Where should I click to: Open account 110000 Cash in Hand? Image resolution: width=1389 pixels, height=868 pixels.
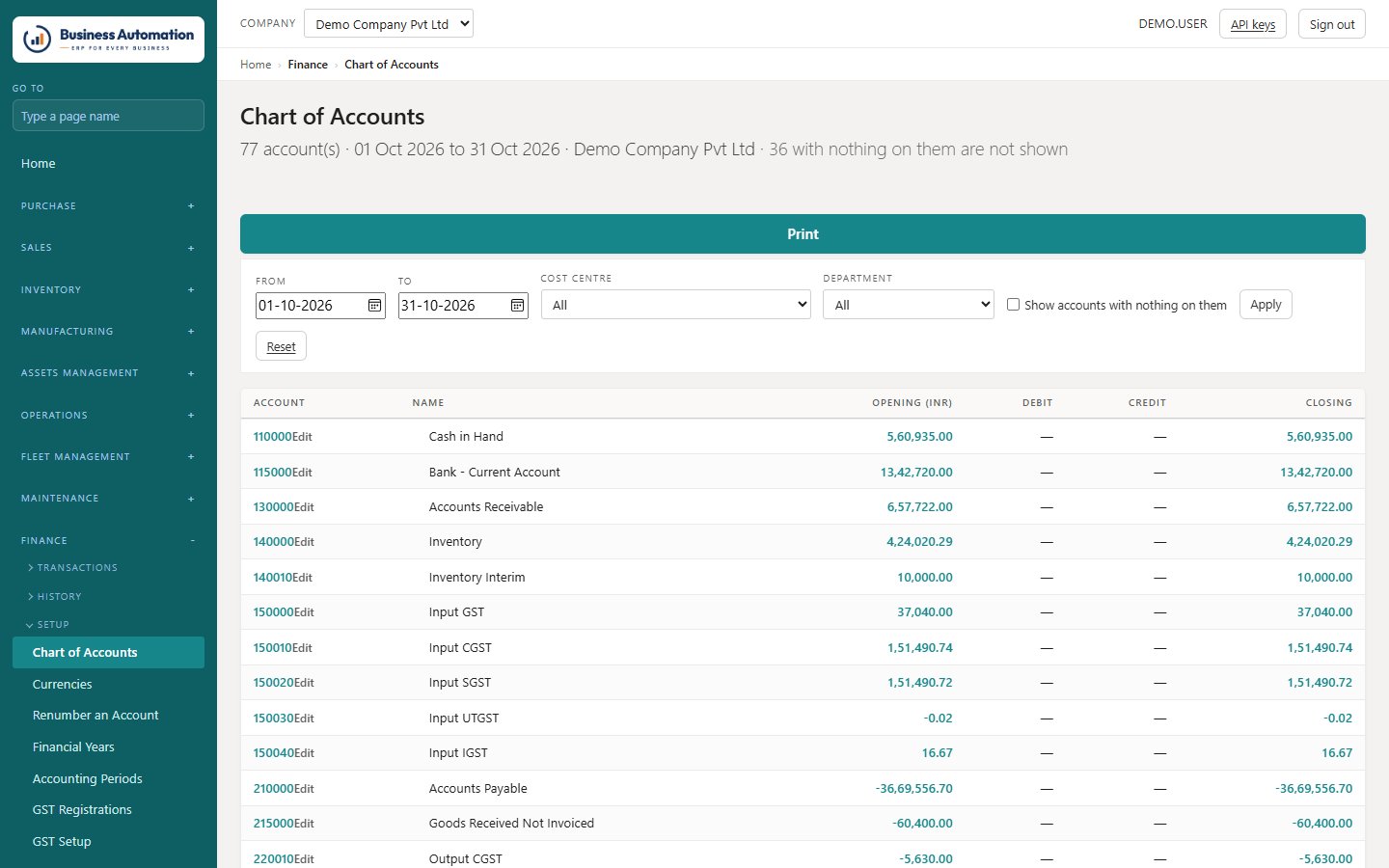pos(272,437)
